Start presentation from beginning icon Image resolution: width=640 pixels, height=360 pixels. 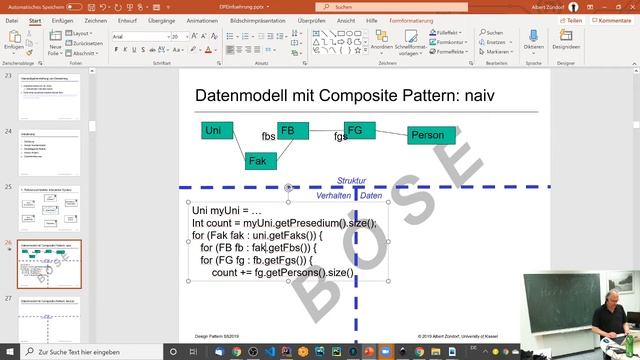pyautogui.click(x=130, y=7)
